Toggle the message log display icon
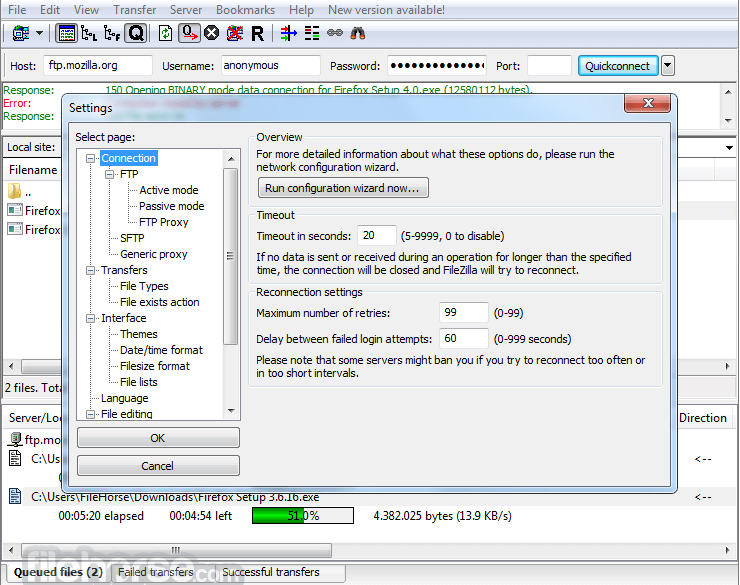Image resolution: width=740 pixels, height=585 pixels. coord(67,33)
